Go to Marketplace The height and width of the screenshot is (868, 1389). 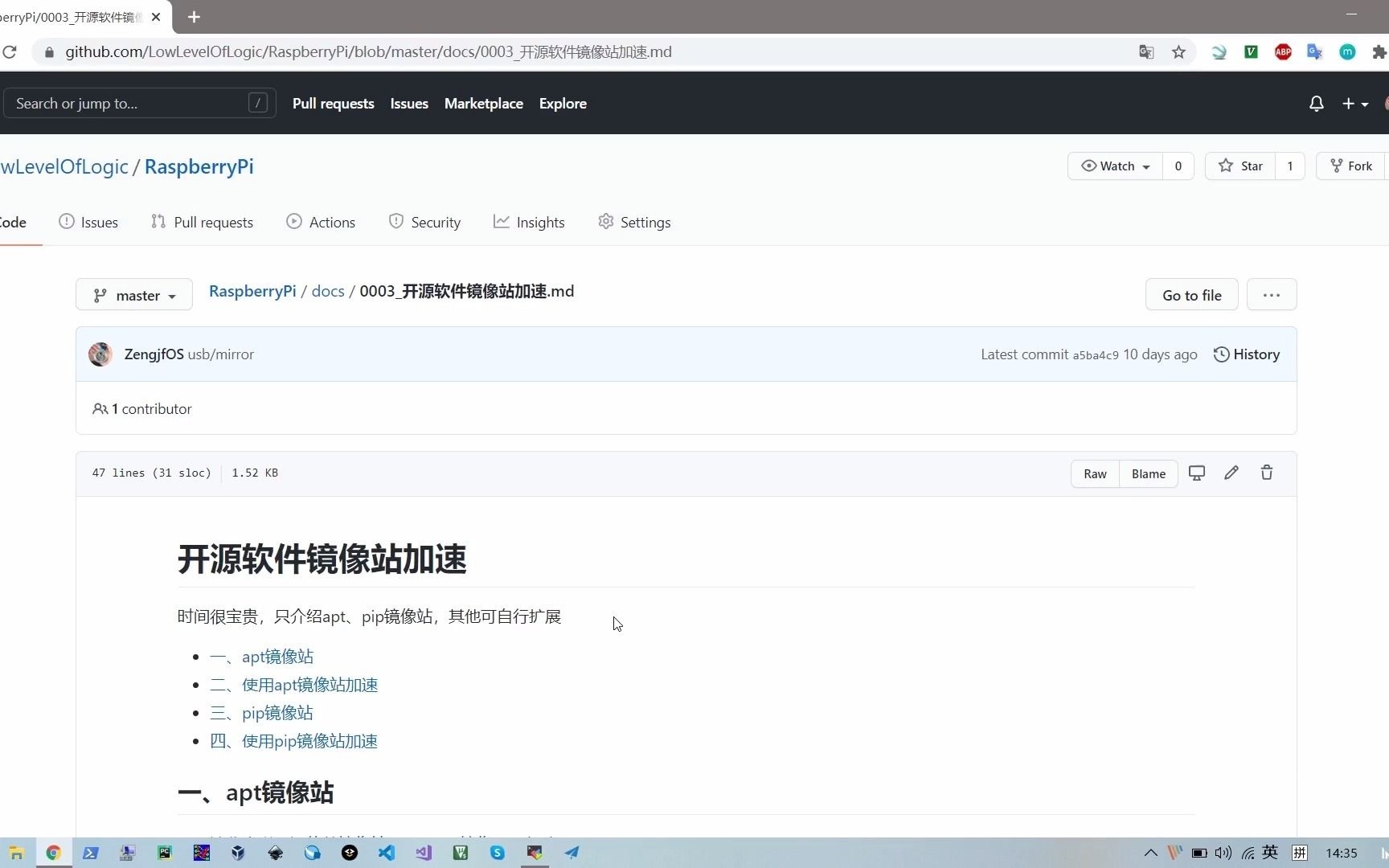tap(484, 104)
